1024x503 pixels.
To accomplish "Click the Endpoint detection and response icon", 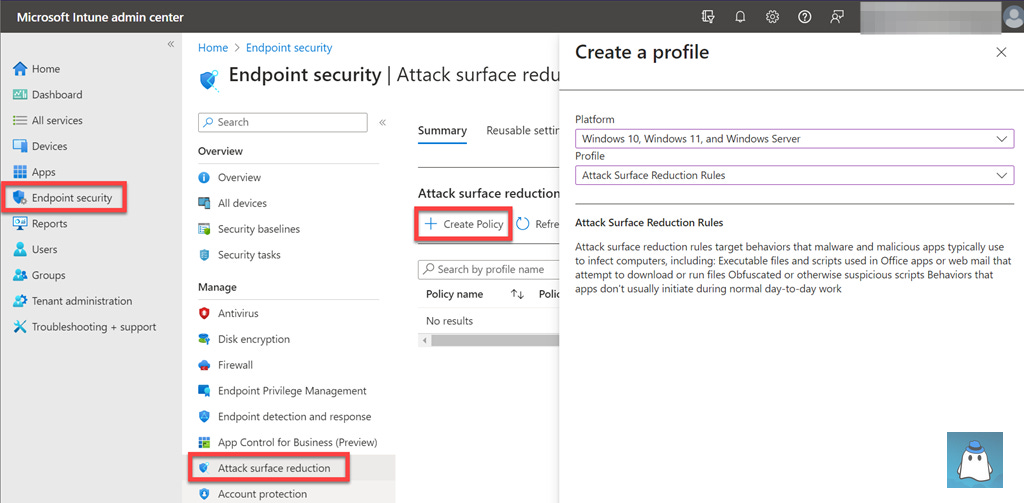I will tap(204, 417).
